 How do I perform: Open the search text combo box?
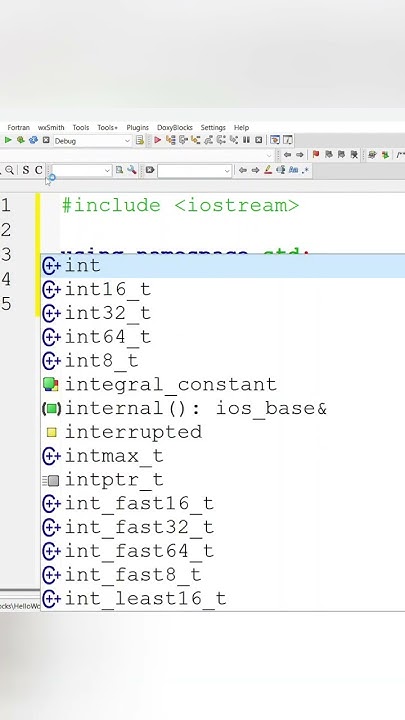click(82, 170)
